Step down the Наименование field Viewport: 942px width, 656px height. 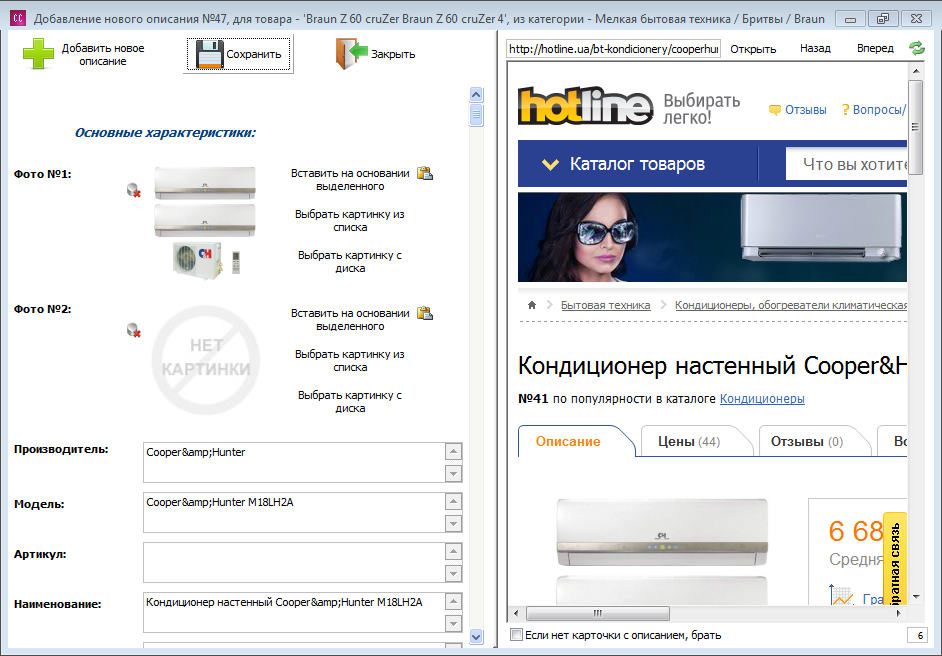[x=454, y=623]
